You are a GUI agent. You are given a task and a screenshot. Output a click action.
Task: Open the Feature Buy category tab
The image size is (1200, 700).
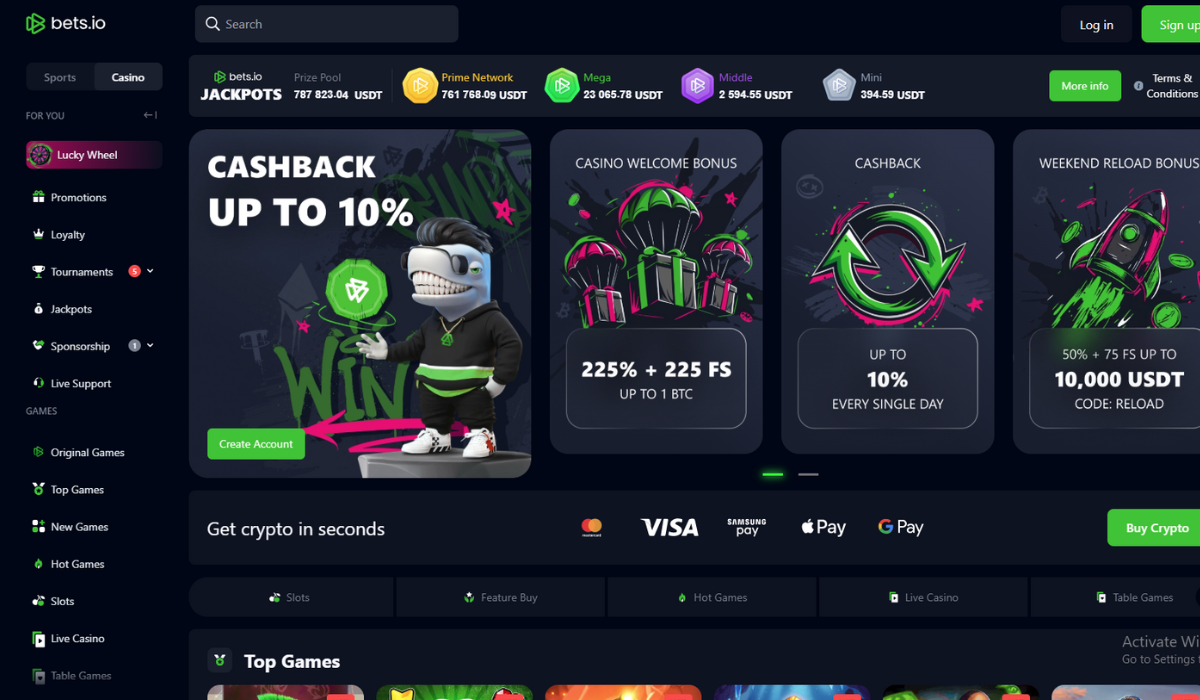pos(500,597)
